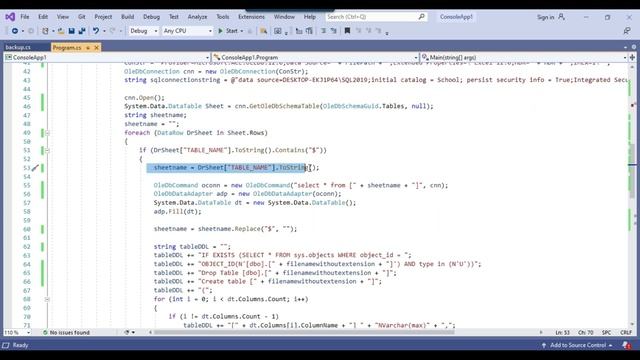Switch to the backup.cs tab
640x360 pixels.
pos(18,48)
